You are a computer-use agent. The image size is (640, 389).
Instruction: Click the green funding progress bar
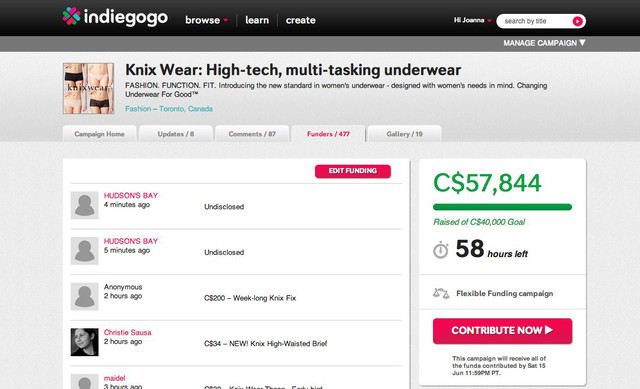pyautogui.click(x=502, y=207)
